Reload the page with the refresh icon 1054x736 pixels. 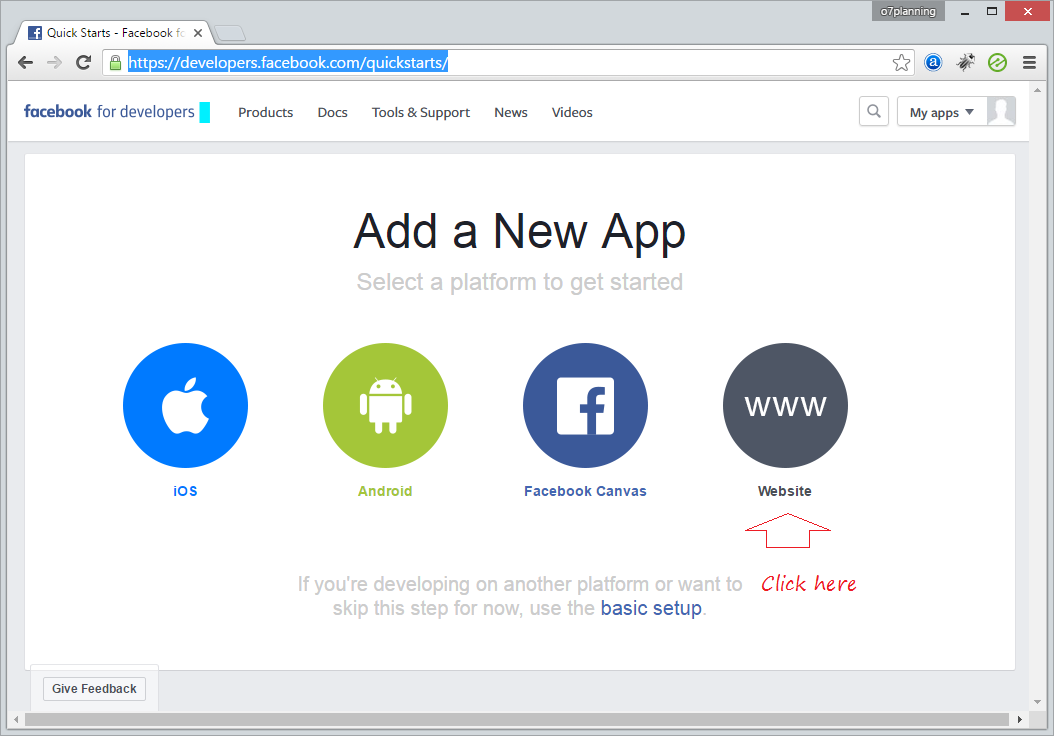(83, 63)
